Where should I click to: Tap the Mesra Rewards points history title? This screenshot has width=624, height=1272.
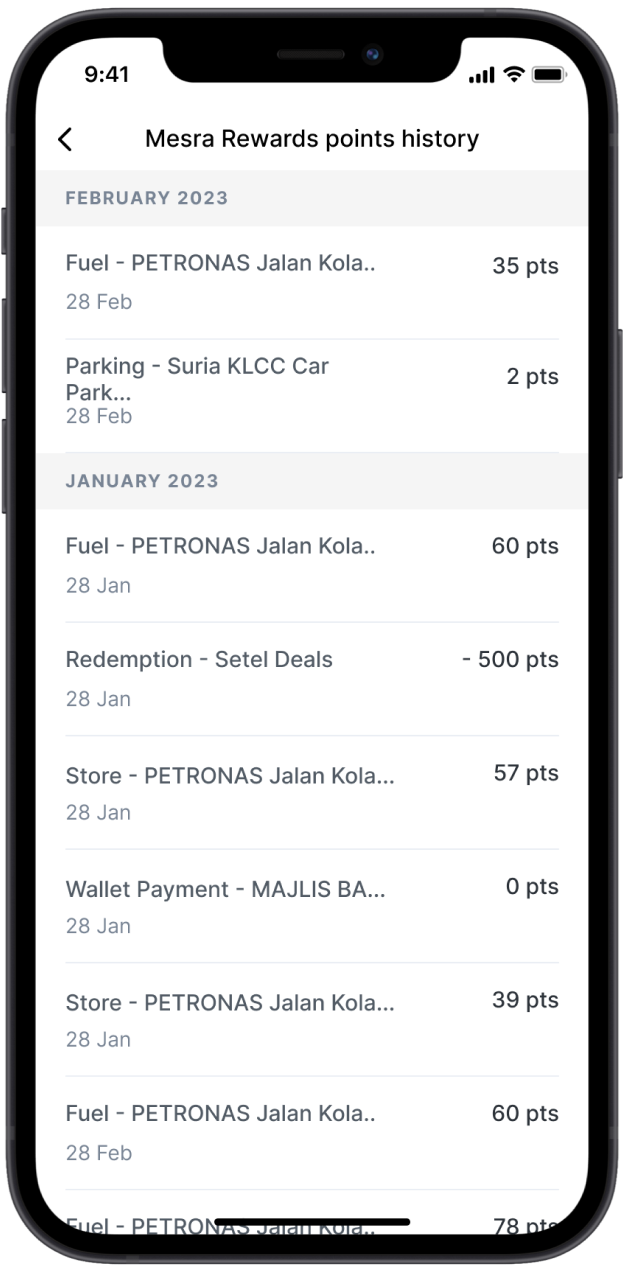[x=312, y=139]
